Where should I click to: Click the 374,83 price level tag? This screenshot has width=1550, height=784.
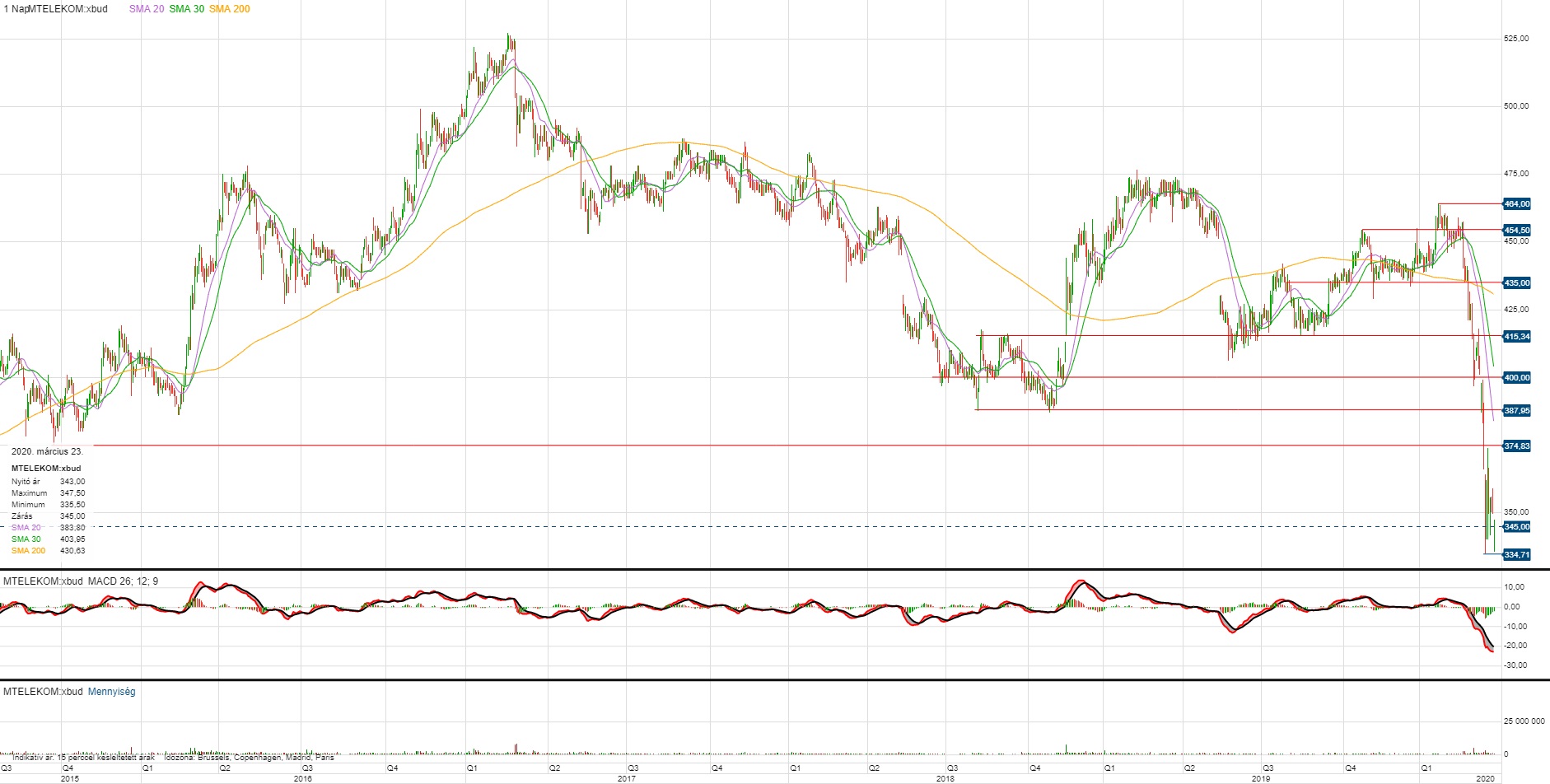click(1516, 446)
